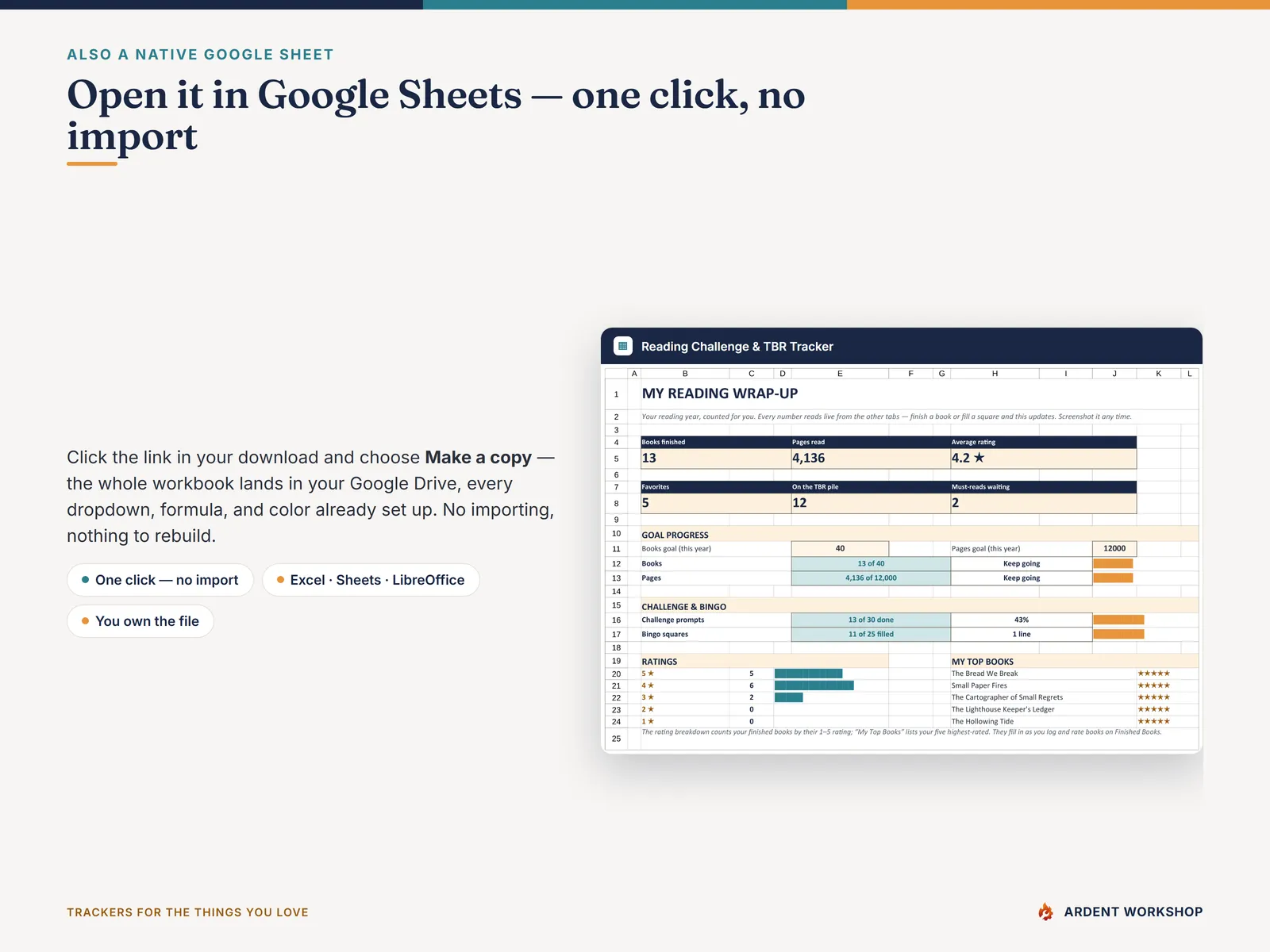Viewport: 1270px width, 952px height.
Task: Click star rating beside The Lighthouse Keeper's Ledger
Action: (x=1153, y=709)
